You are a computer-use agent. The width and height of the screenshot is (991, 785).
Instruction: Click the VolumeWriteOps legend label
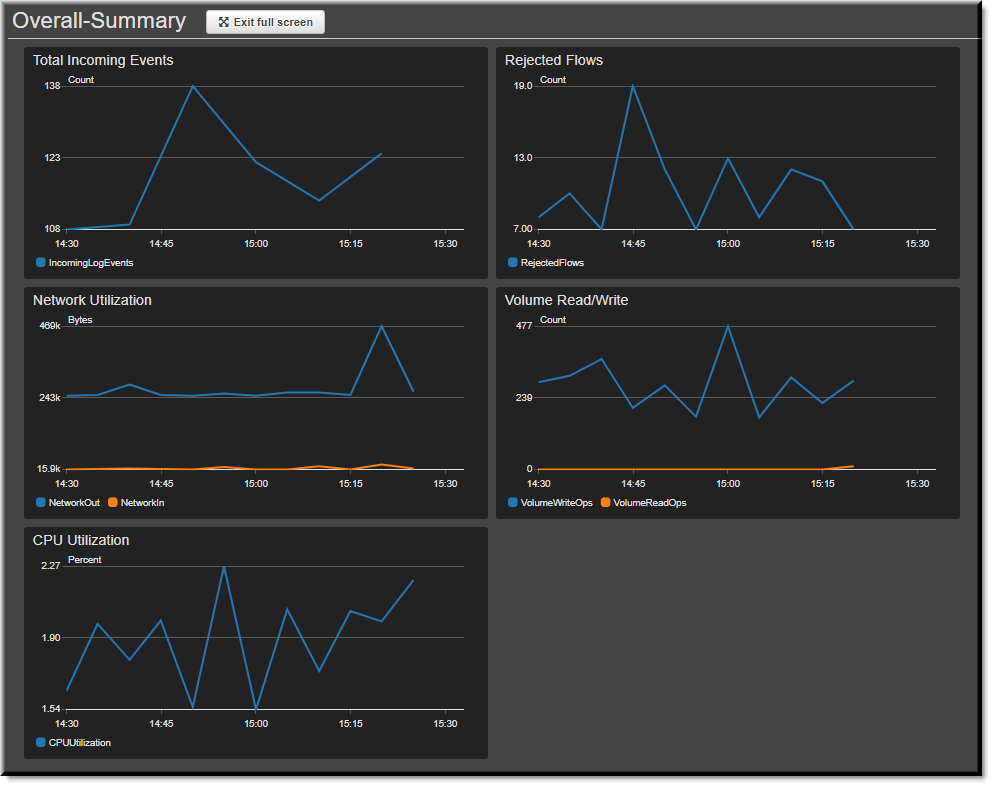[x=557, y=503]
